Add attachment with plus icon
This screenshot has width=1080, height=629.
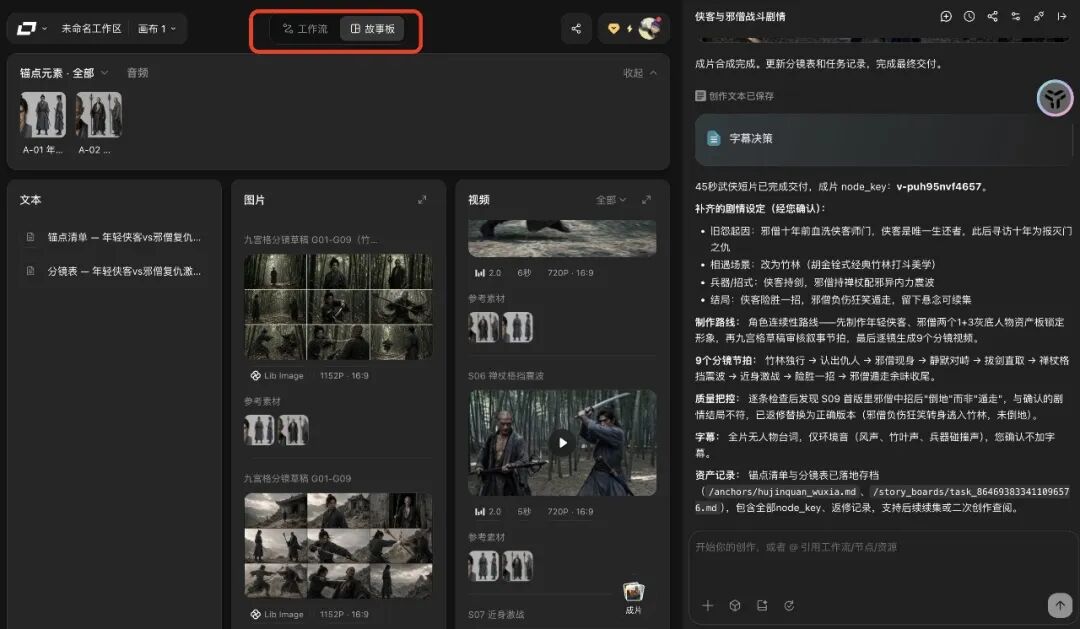707,605
